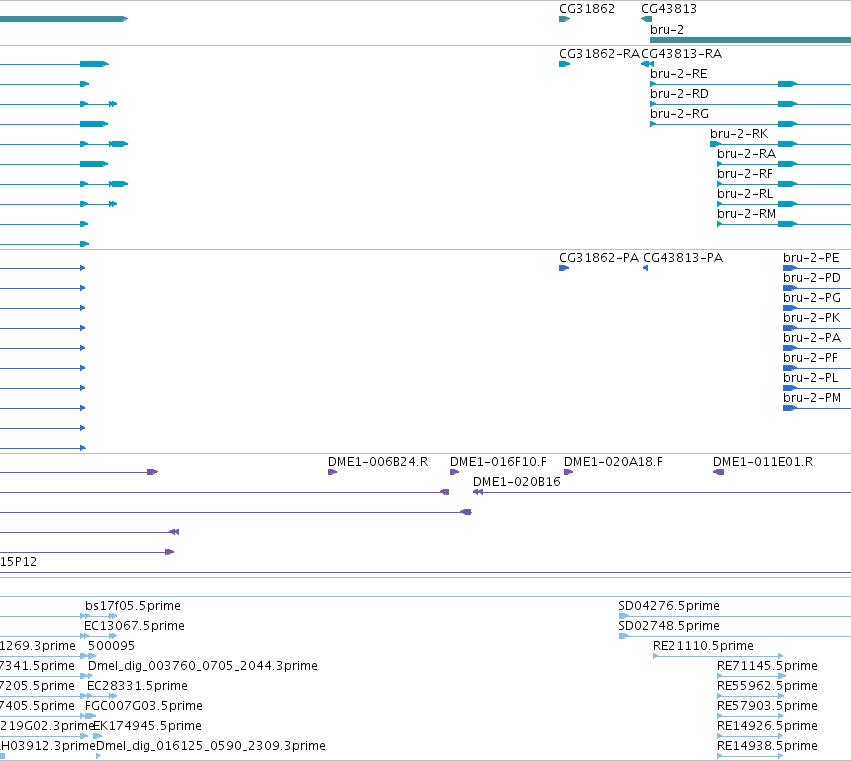Select EST RE21110.5prime label
Viewport: 851px width, 761px height.
703,646
